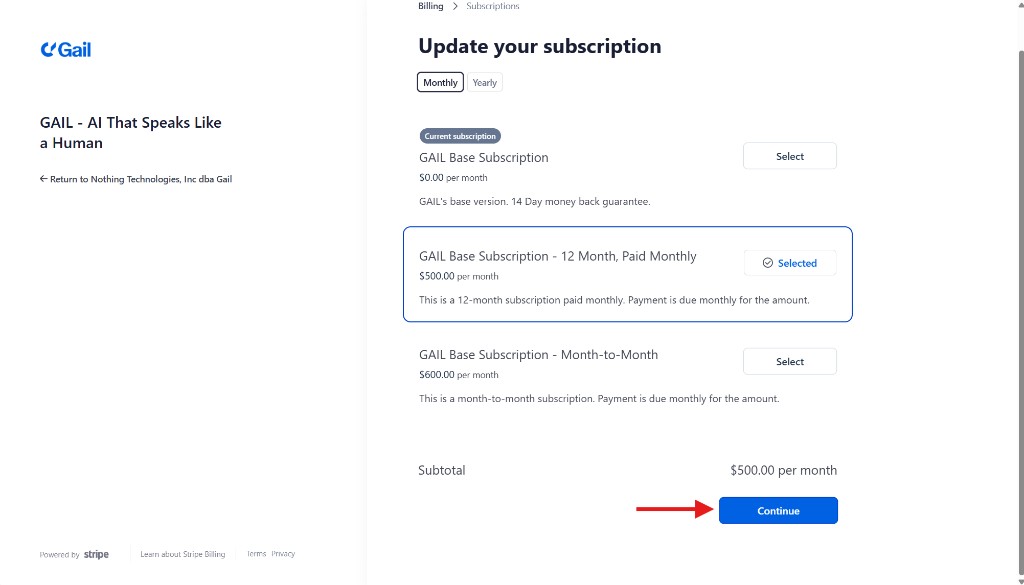
Task: Open the Subscriptions breadcrumb item
Action: [492, 5]
